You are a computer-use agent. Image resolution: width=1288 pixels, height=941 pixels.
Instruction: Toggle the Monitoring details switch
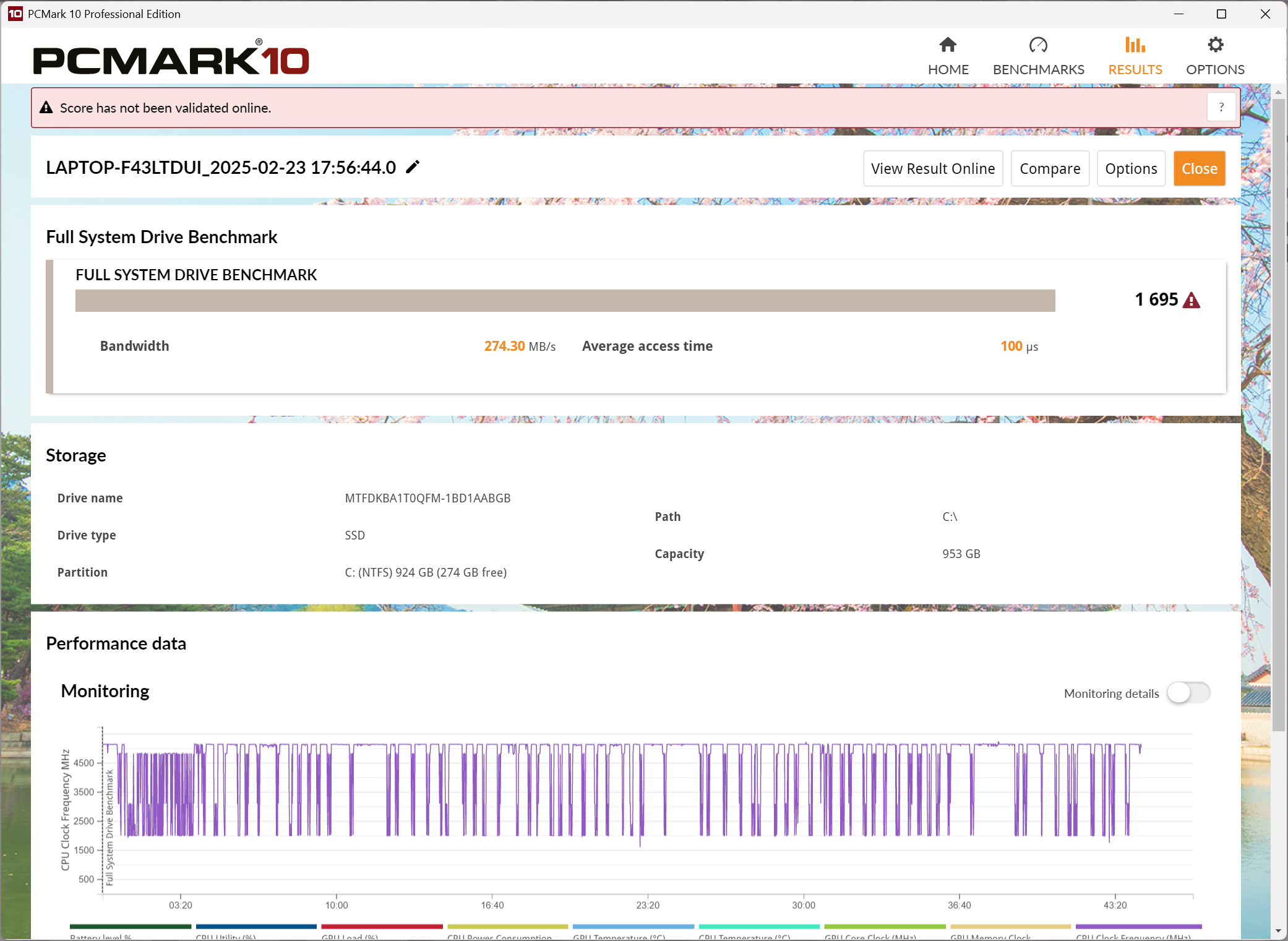coord(1188,693)
